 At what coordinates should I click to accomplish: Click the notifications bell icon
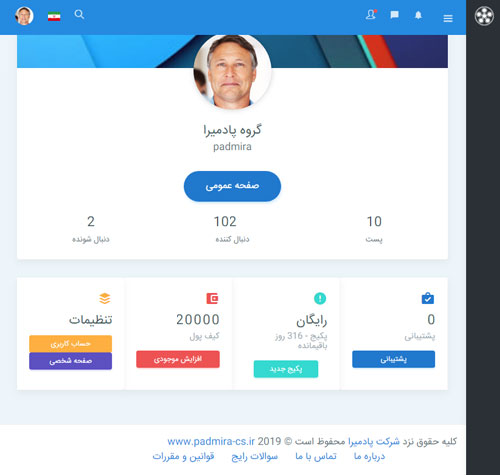pyautogui.click(x=418, y=15)
